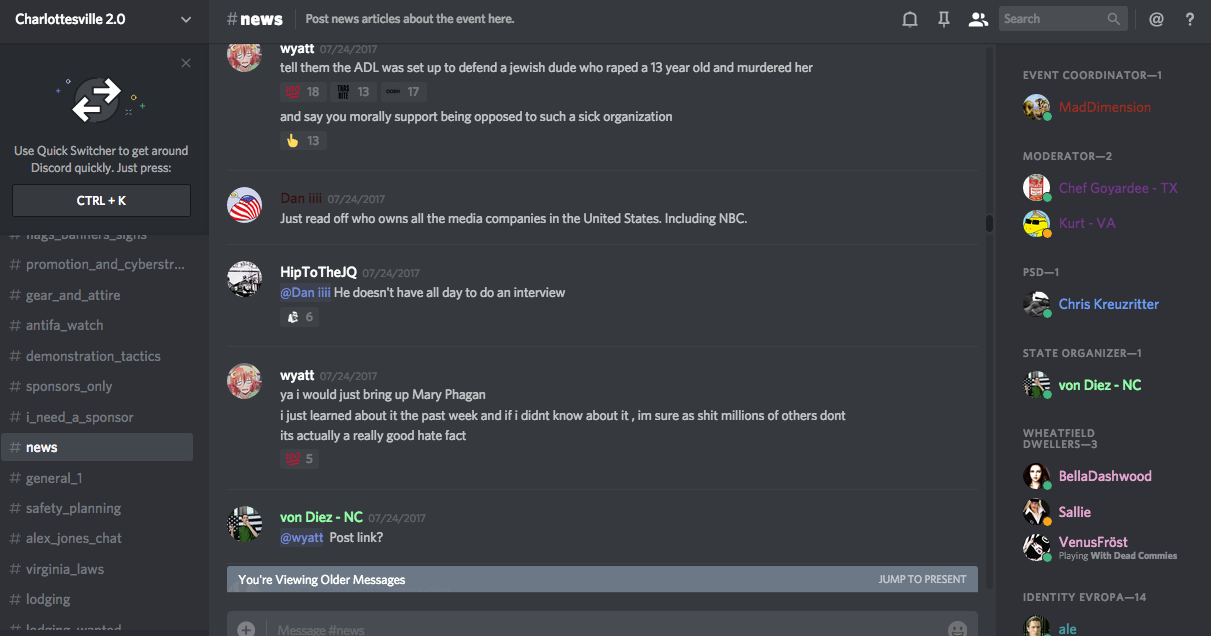Open recent mentions
Screen dimensions: 1211x636
click(x=1156, y=19)
